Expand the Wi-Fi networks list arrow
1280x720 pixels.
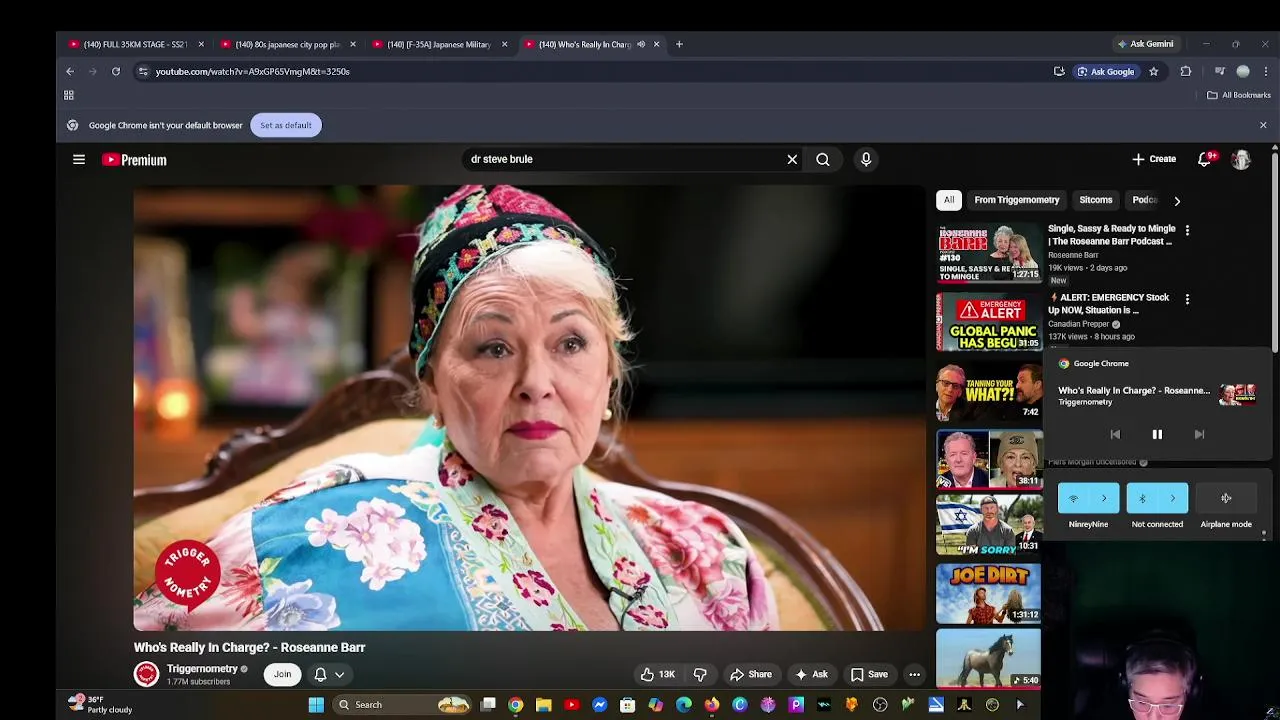coord(1104,498)
